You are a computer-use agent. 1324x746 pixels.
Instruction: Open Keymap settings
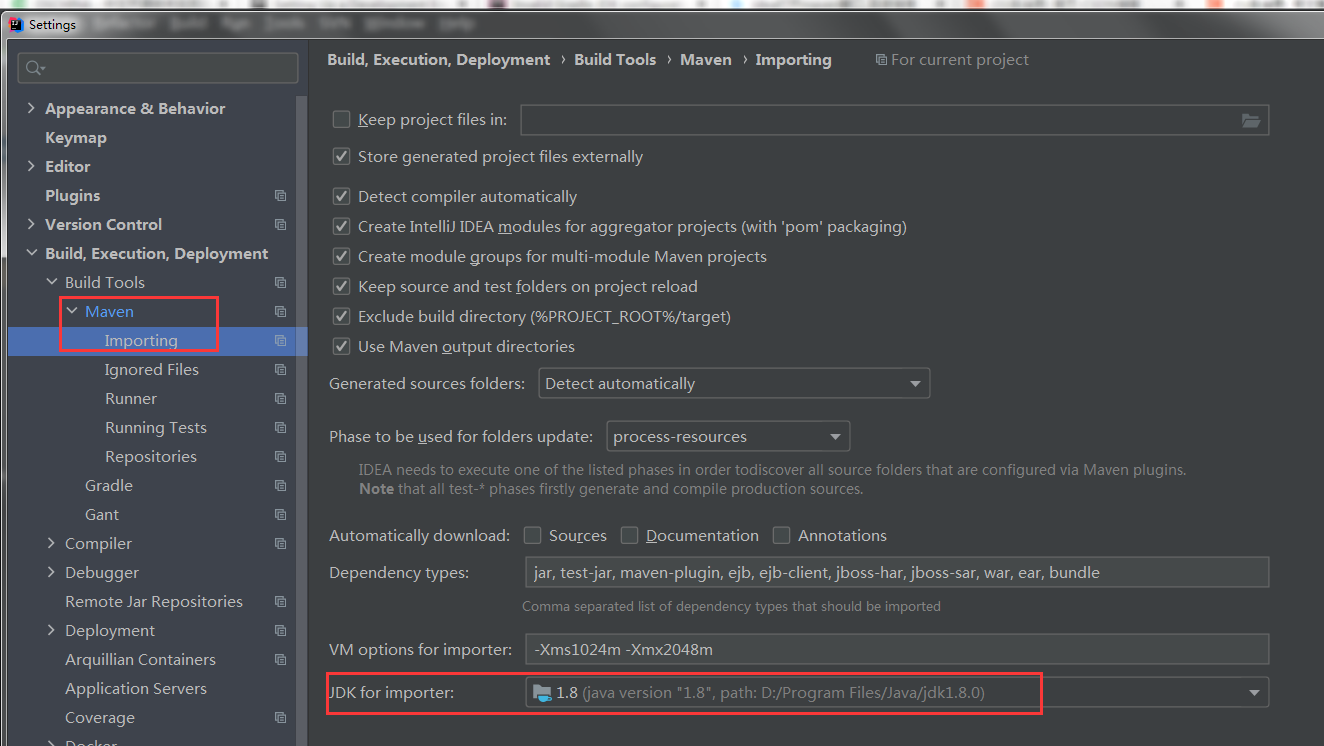click(x=76, y=138)
